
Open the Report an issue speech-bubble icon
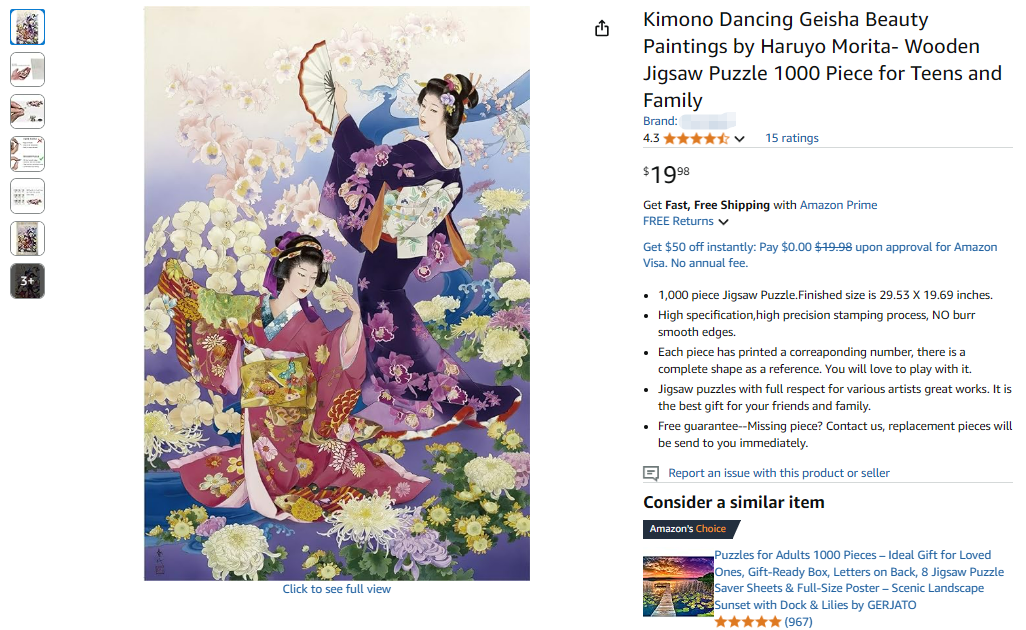click(651, 473)
